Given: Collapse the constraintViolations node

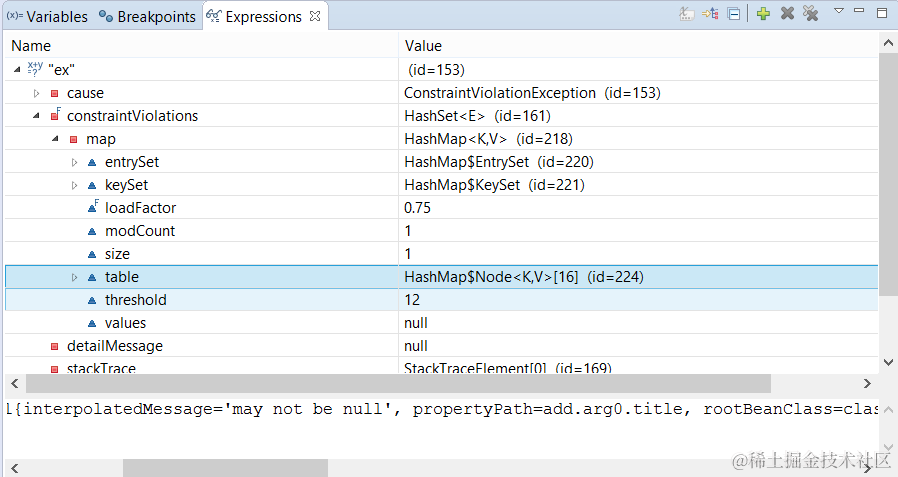Looking at the screenshot, I should click(36, 116).
